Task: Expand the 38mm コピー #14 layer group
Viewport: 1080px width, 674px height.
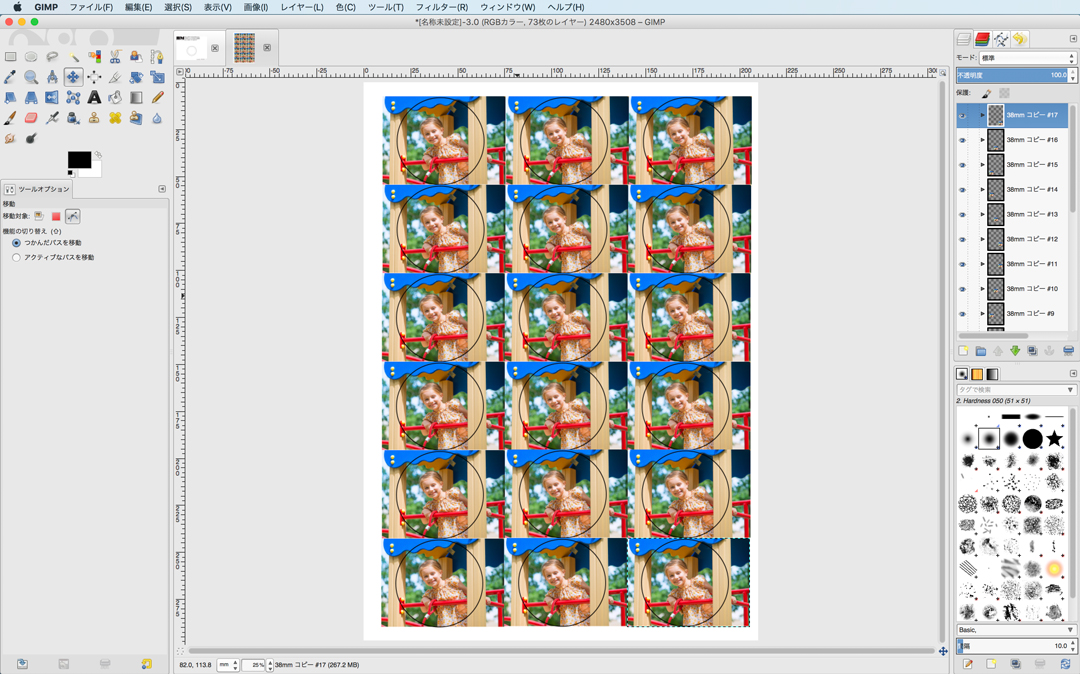Action: (982, 190)
